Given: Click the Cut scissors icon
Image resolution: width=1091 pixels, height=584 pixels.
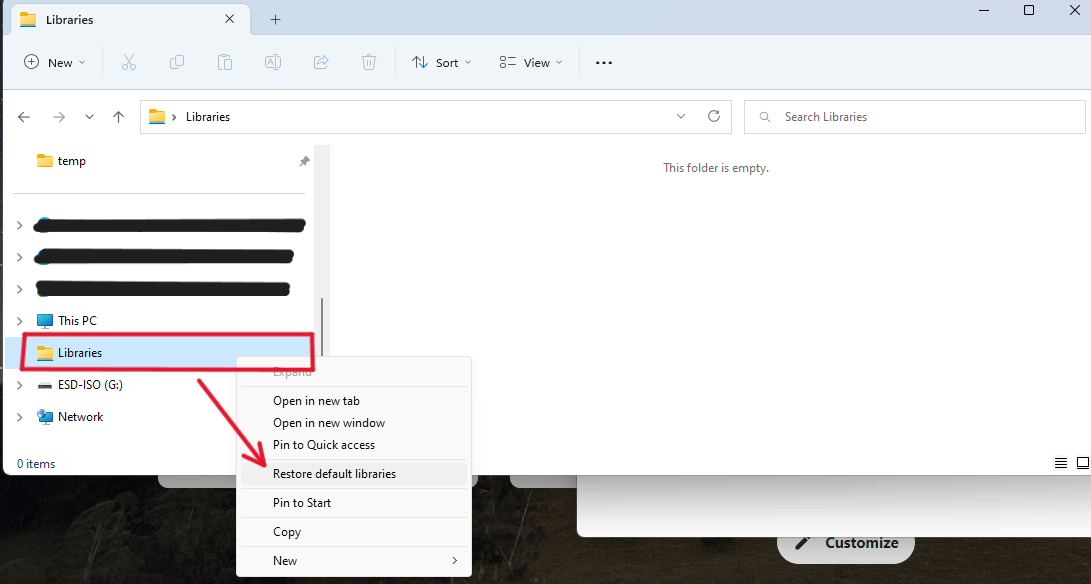Looking at the screenshot, I should (129, 63).
